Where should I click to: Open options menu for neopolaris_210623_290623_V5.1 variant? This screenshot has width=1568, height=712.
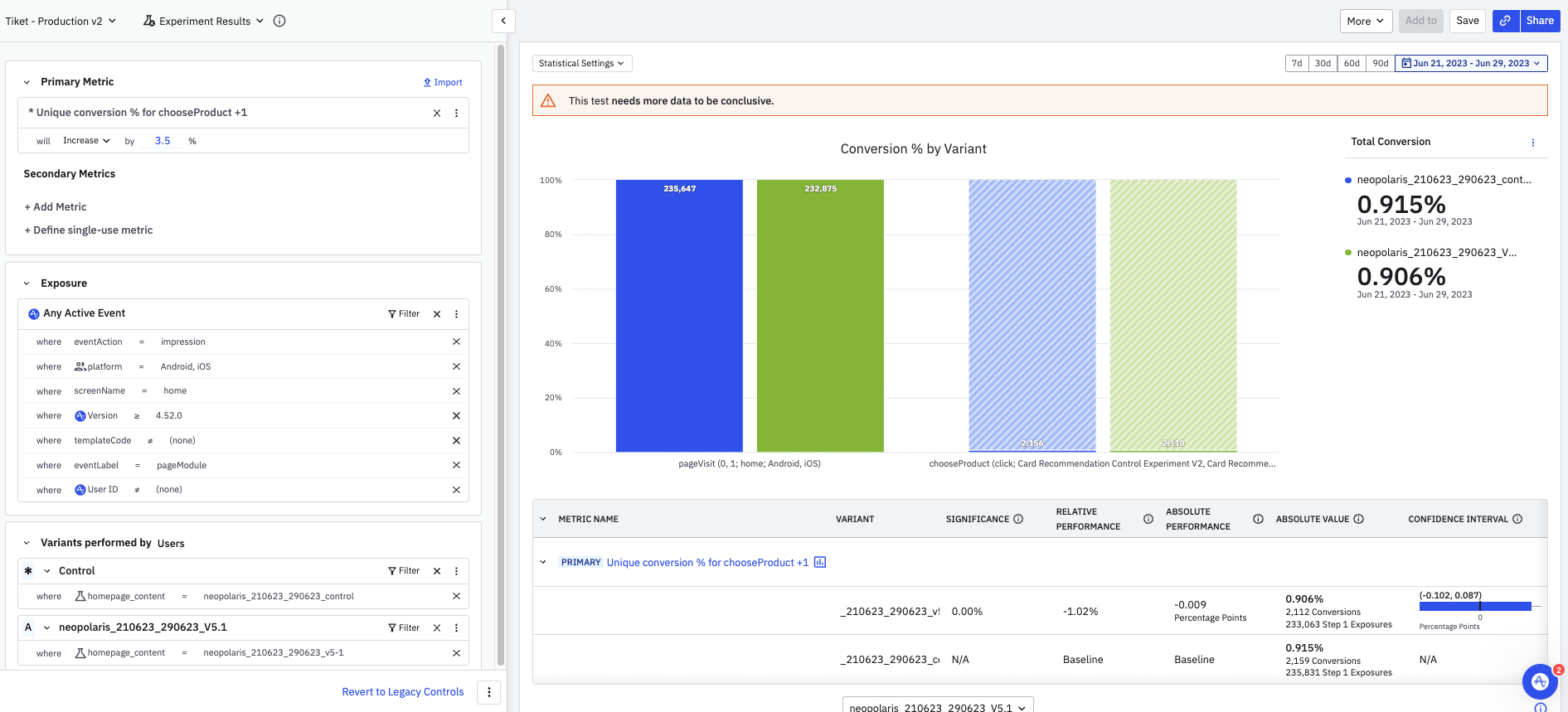pyautogui.click(x=456, y=628)
